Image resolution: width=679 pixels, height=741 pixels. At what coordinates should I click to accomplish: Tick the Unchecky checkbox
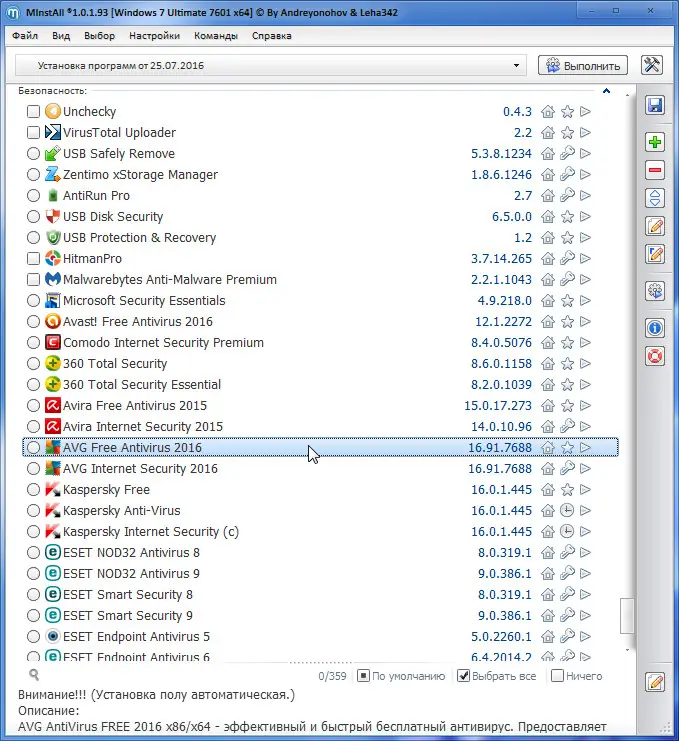33,112
